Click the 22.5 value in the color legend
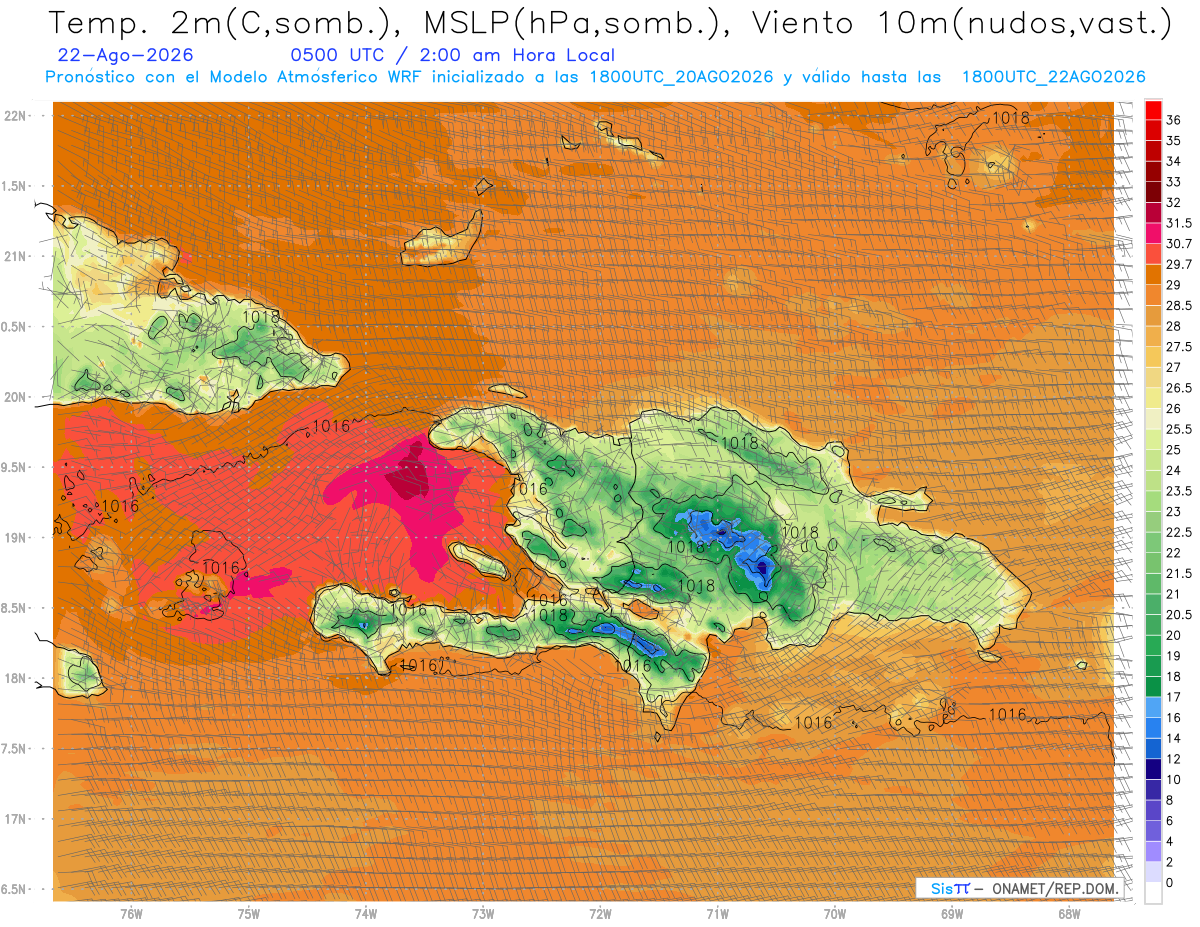This screenshot has width=1200, height=927. coord(1179,533)
